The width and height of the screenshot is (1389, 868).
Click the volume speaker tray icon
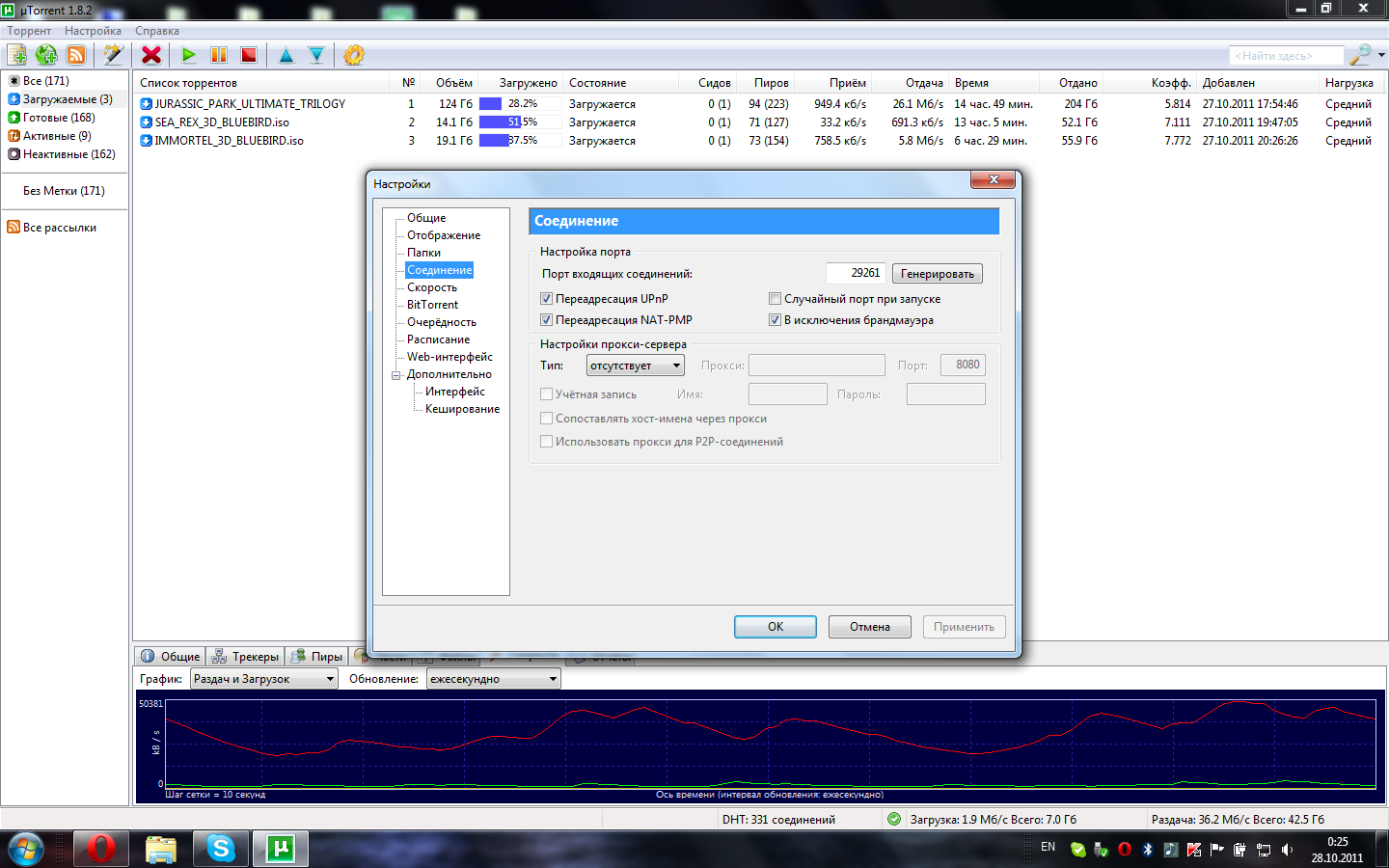pos(1287,850)
